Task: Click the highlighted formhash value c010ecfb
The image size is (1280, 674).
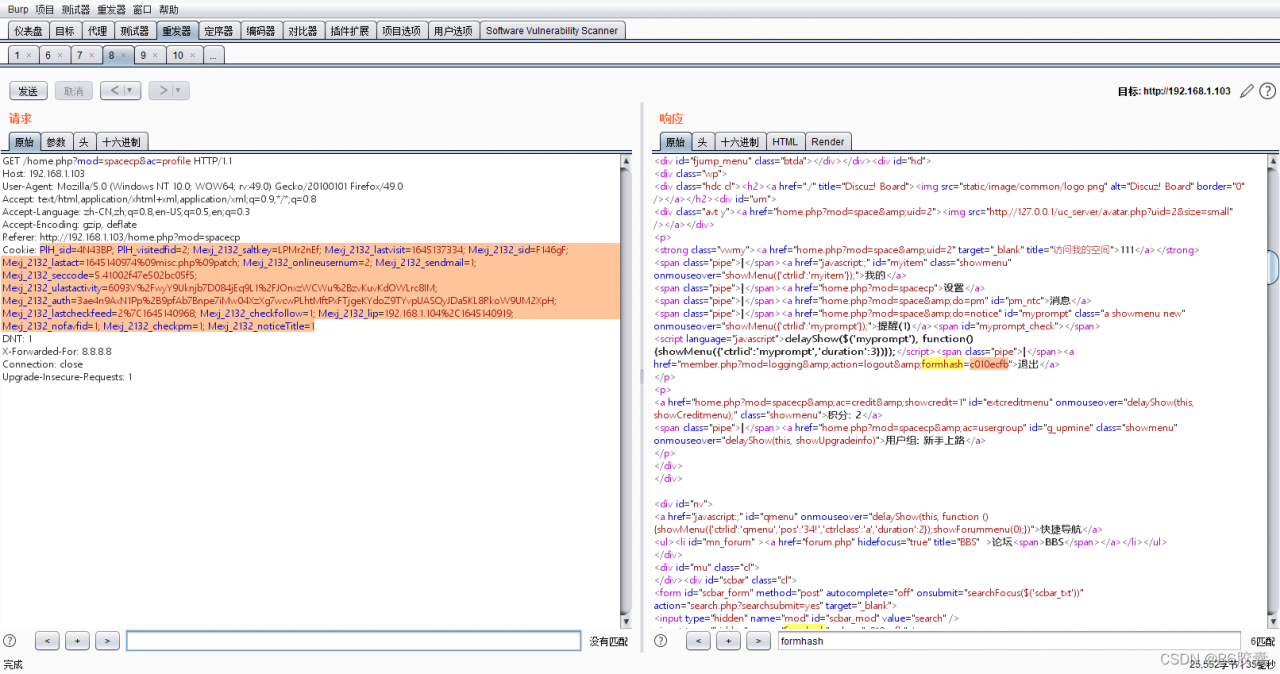Action: click(990, 364)
